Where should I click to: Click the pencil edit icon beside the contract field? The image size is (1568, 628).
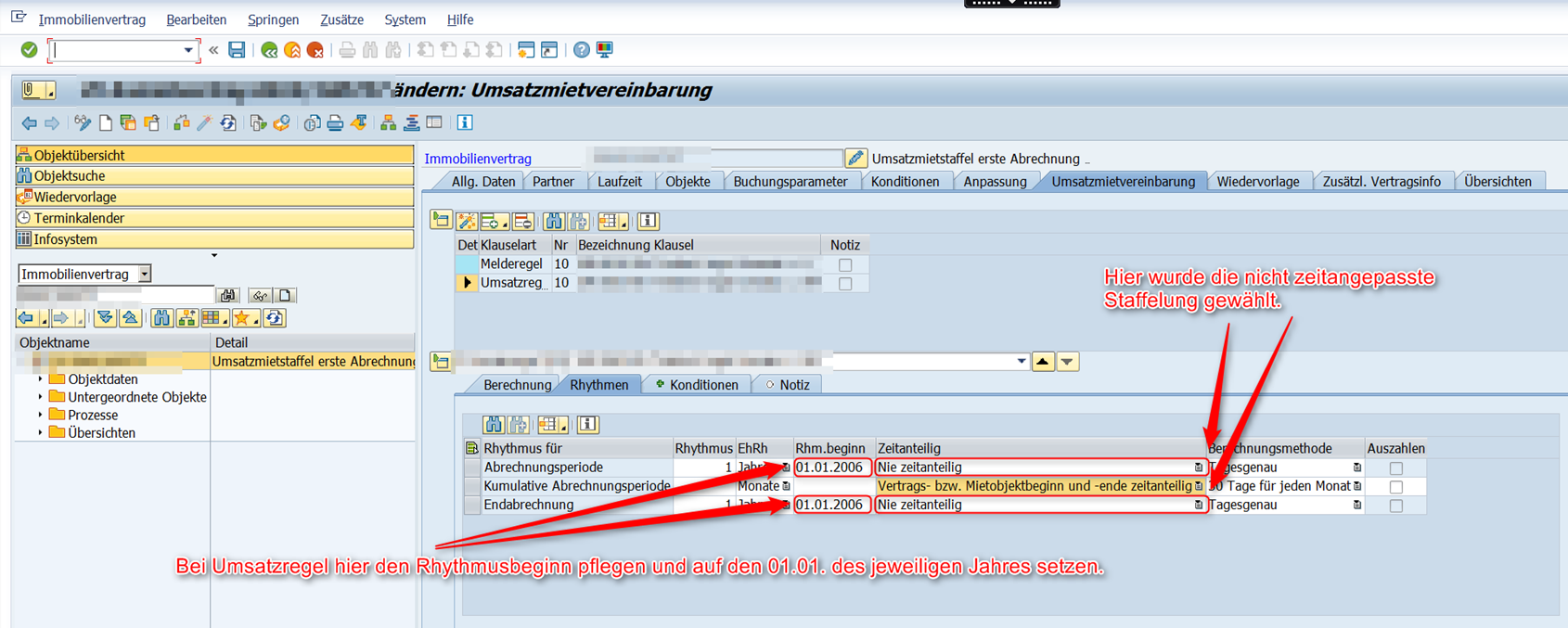(x=856, y=159)
